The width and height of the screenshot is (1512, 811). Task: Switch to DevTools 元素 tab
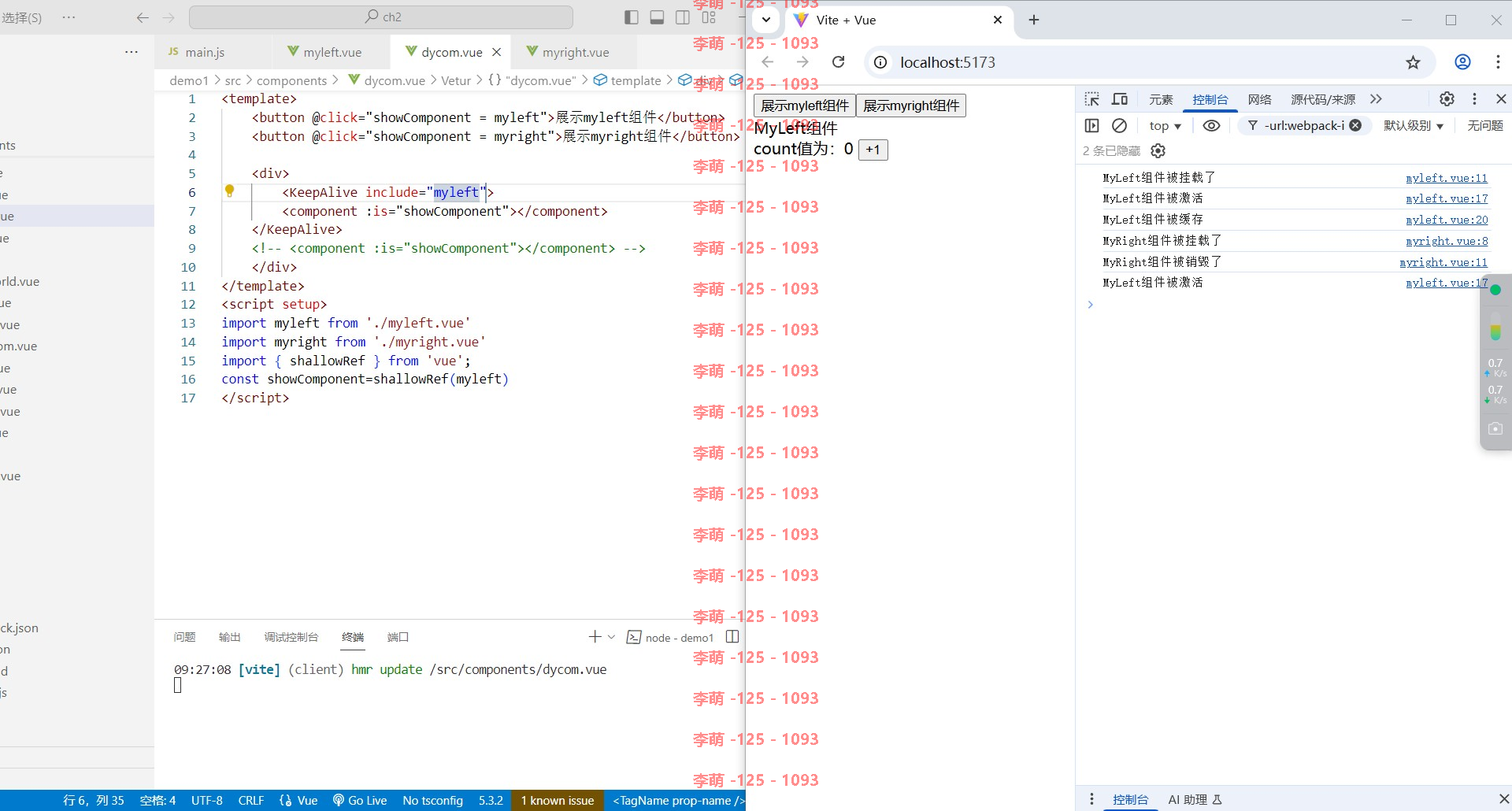coord(1161,99)
